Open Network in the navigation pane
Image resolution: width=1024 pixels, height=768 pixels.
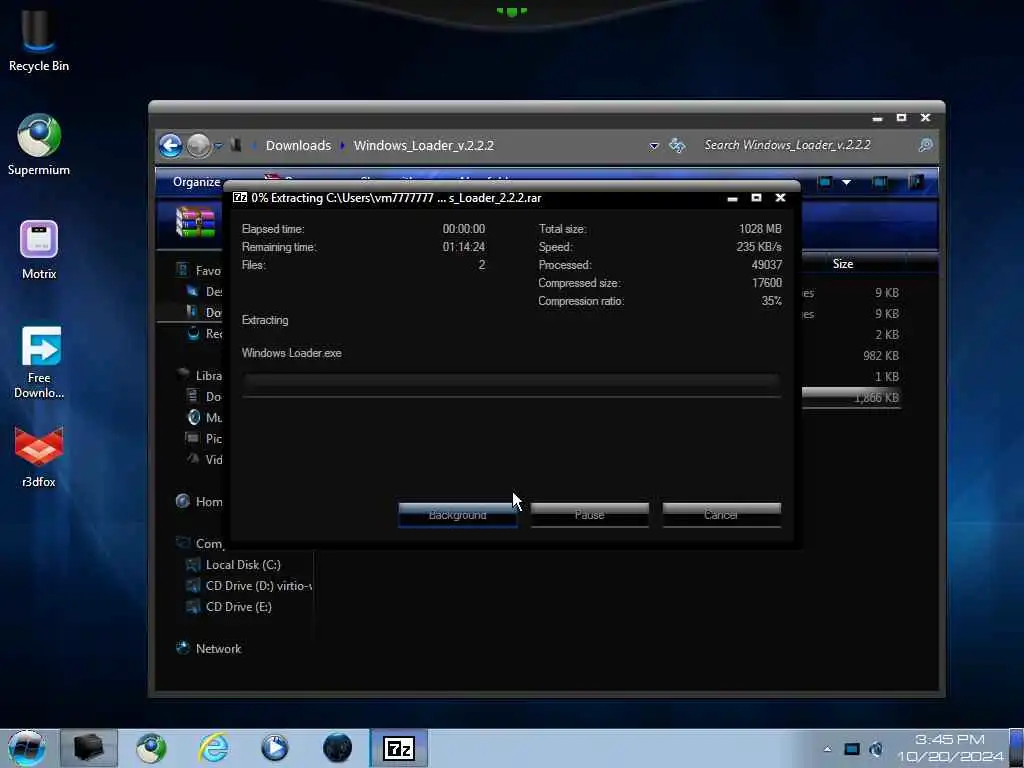pyautogui.click(x=218, y=648)
